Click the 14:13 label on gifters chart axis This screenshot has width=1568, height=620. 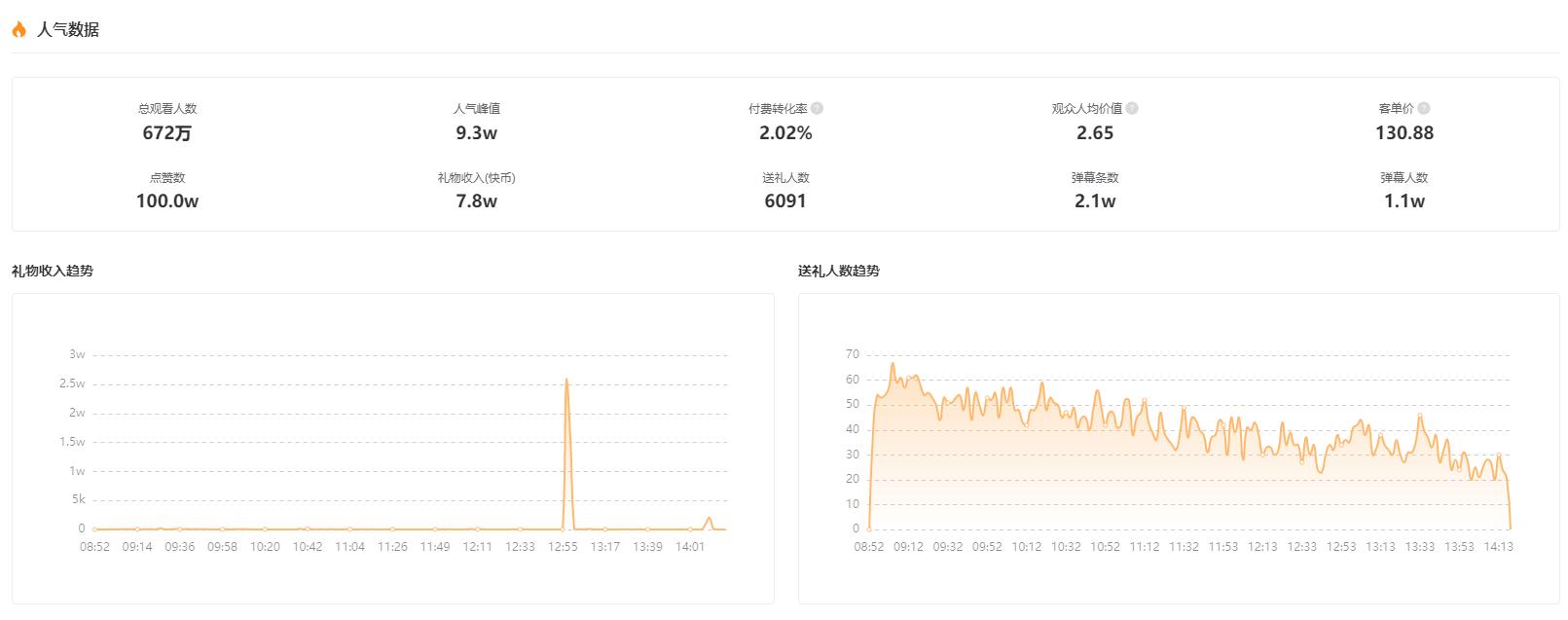[x=1499, y=547]
